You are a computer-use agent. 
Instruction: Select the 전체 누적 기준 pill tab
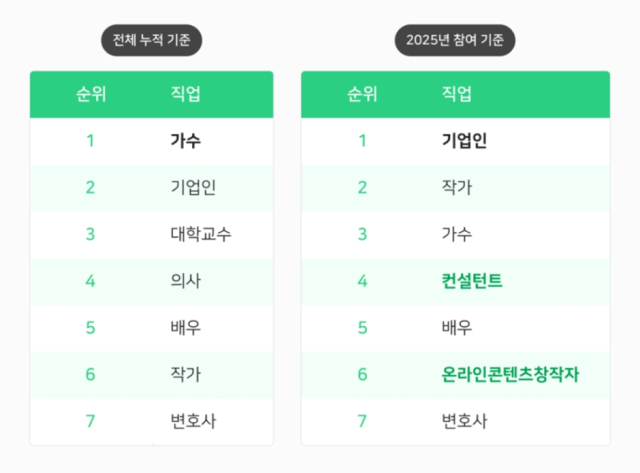click(x=152, y=41)
